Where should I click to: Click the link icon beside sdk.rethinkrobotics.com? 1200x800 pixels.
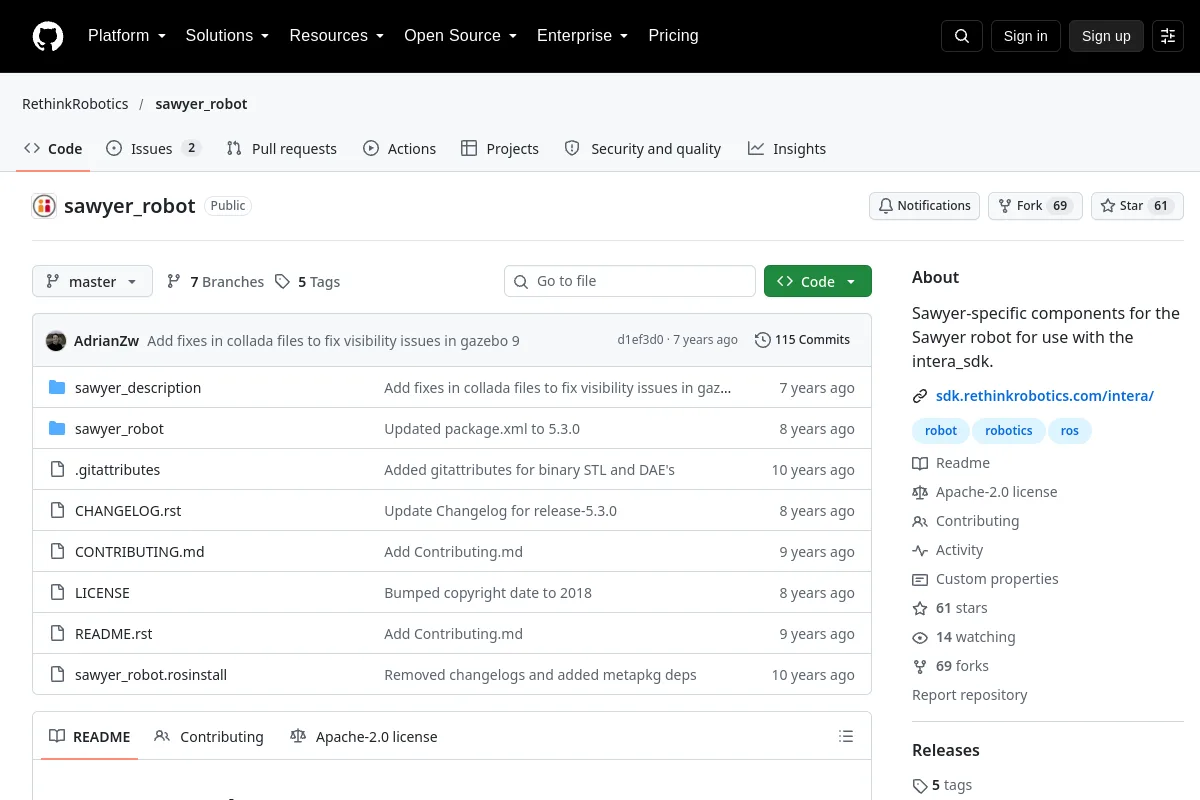tap(920, 396)
